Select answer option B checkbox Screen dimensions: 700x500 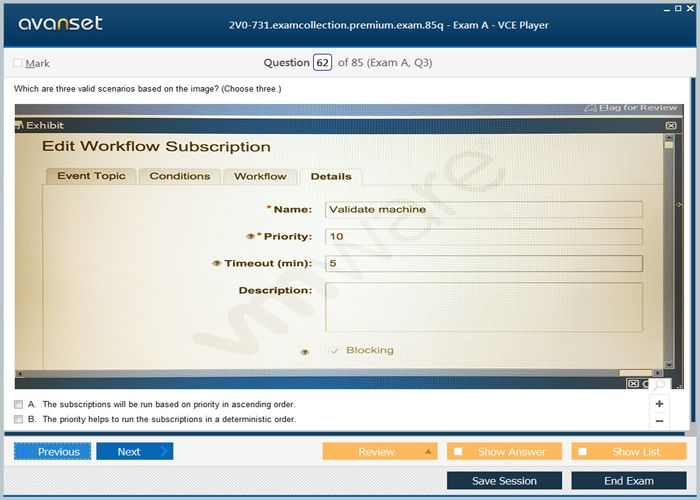[x=18, y=420]
